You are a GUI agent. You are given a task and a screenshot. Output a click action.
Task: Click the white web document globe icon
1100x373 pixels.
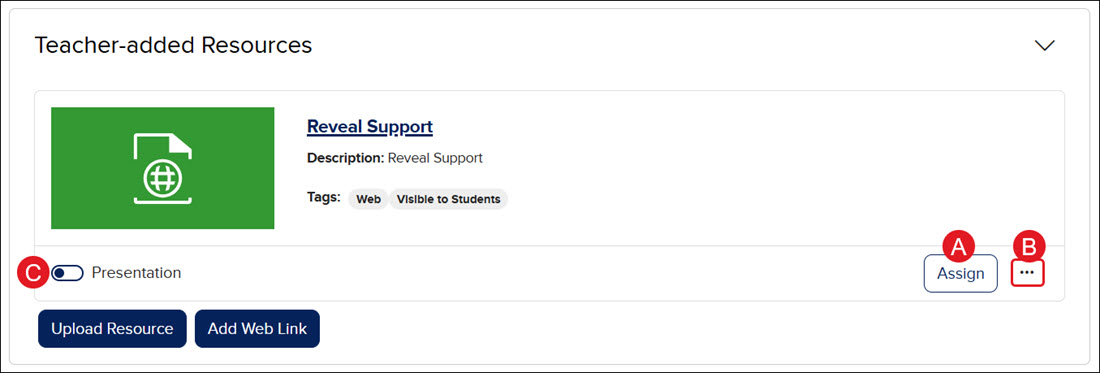pos(163,168)
